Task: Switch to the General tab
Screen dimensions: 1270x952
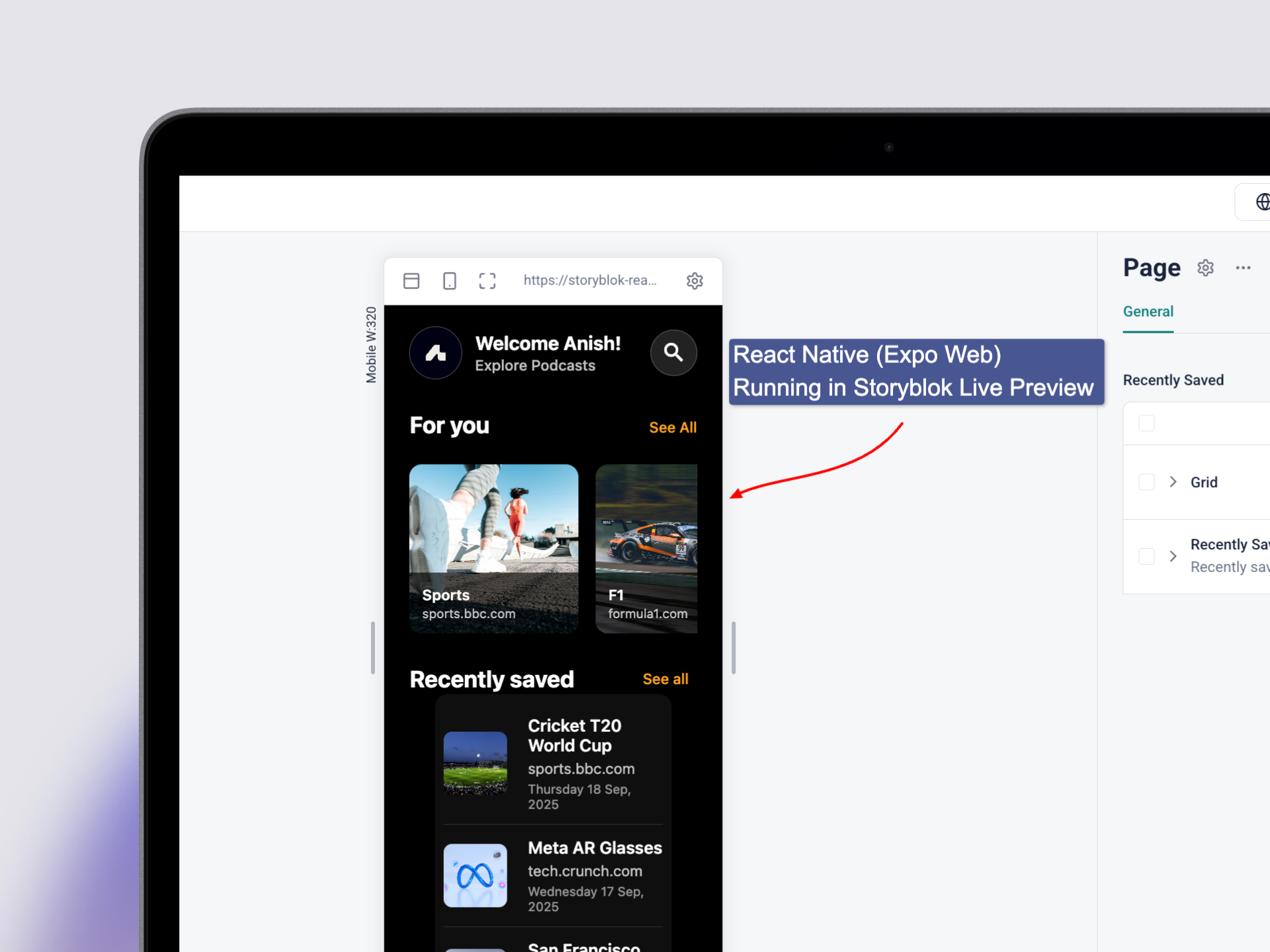Action: (1148, 311)
